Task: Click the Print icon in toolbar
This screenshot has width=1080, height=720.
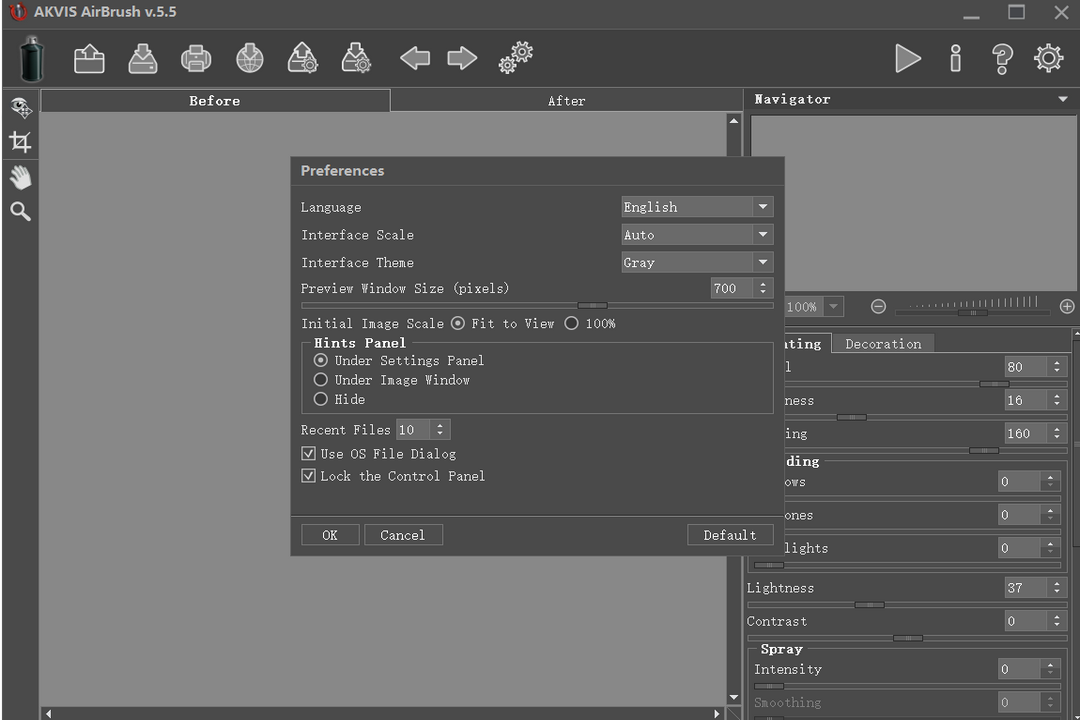Action: [196, 59]
